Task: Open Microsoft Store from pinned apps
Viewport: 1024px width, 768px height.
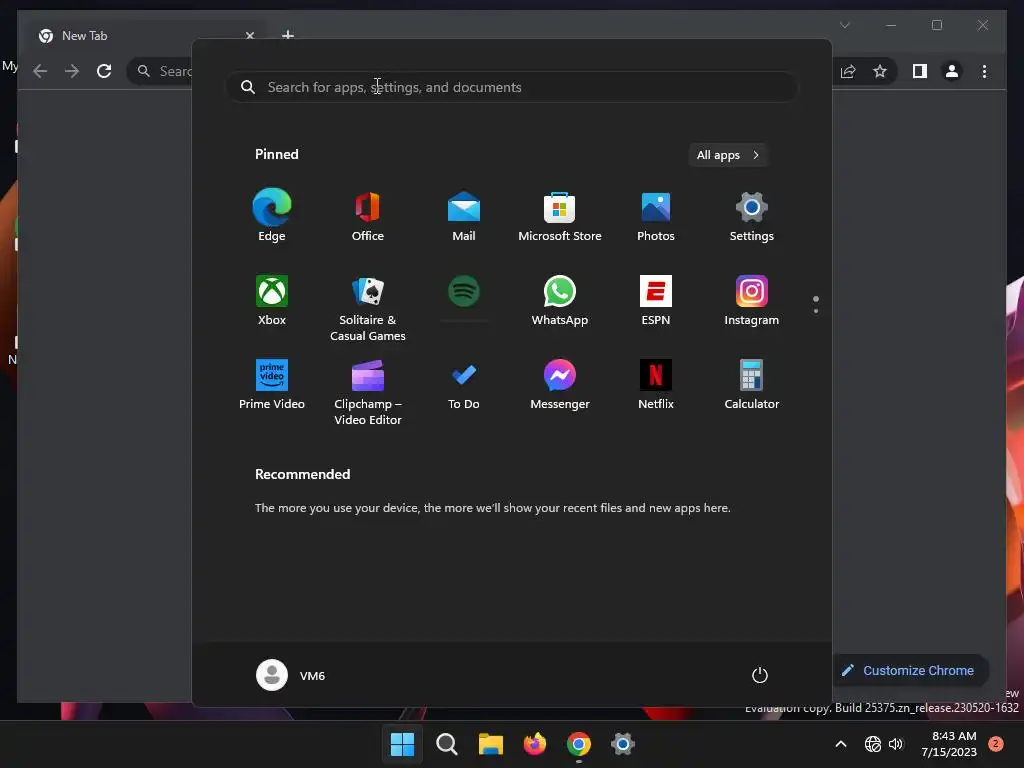Action: click(x=560, y=216)
